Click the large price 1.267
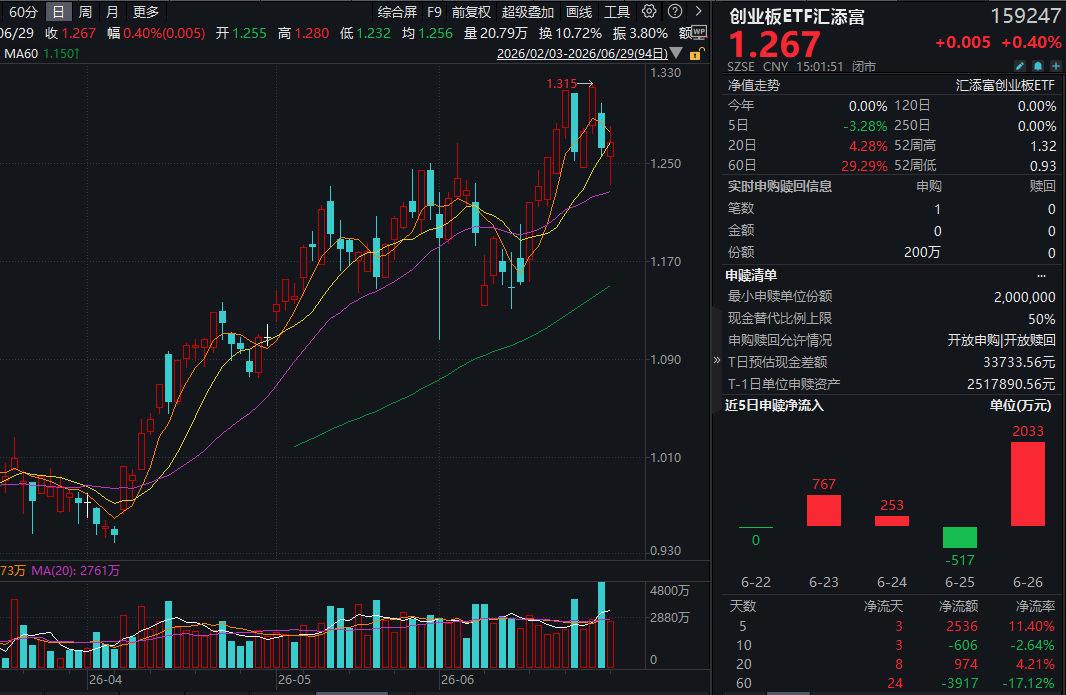Screen dimensions: 1066x695 coord(774,45)
